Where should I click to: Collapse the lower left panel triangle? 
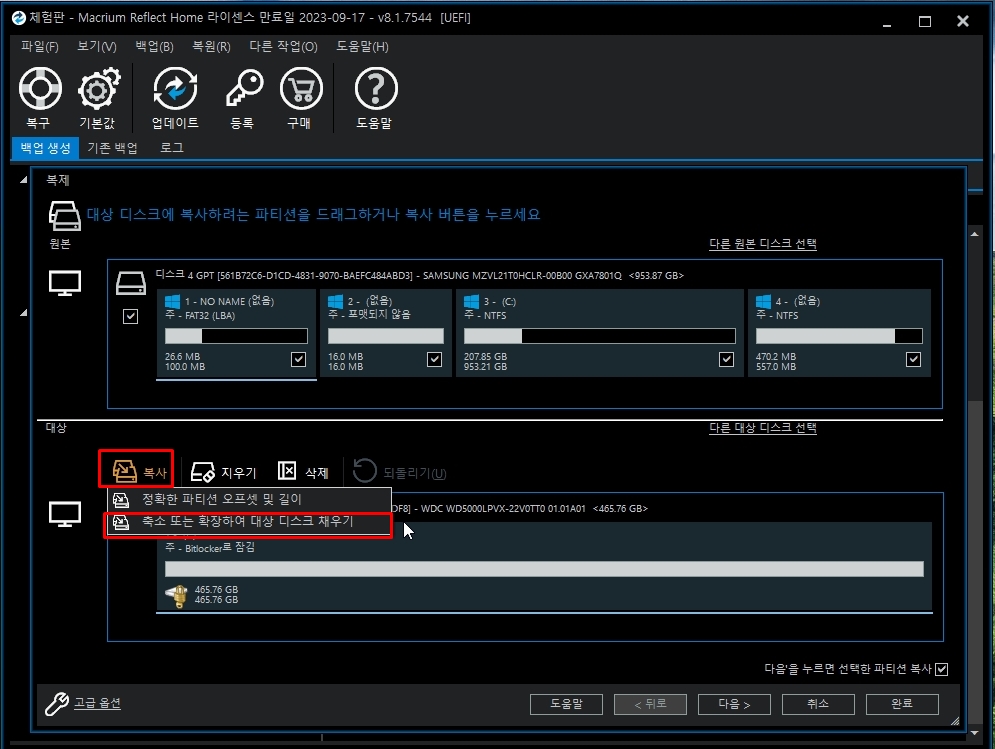click(x=23, y=312)
